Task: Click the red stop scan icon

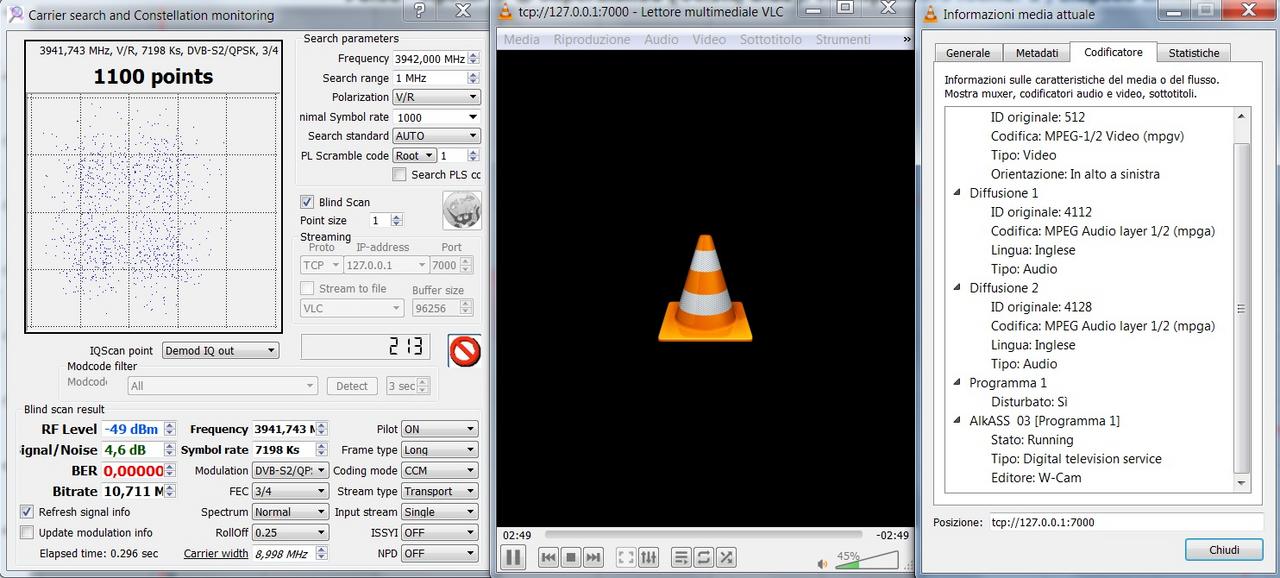Action: coord(465,350)
